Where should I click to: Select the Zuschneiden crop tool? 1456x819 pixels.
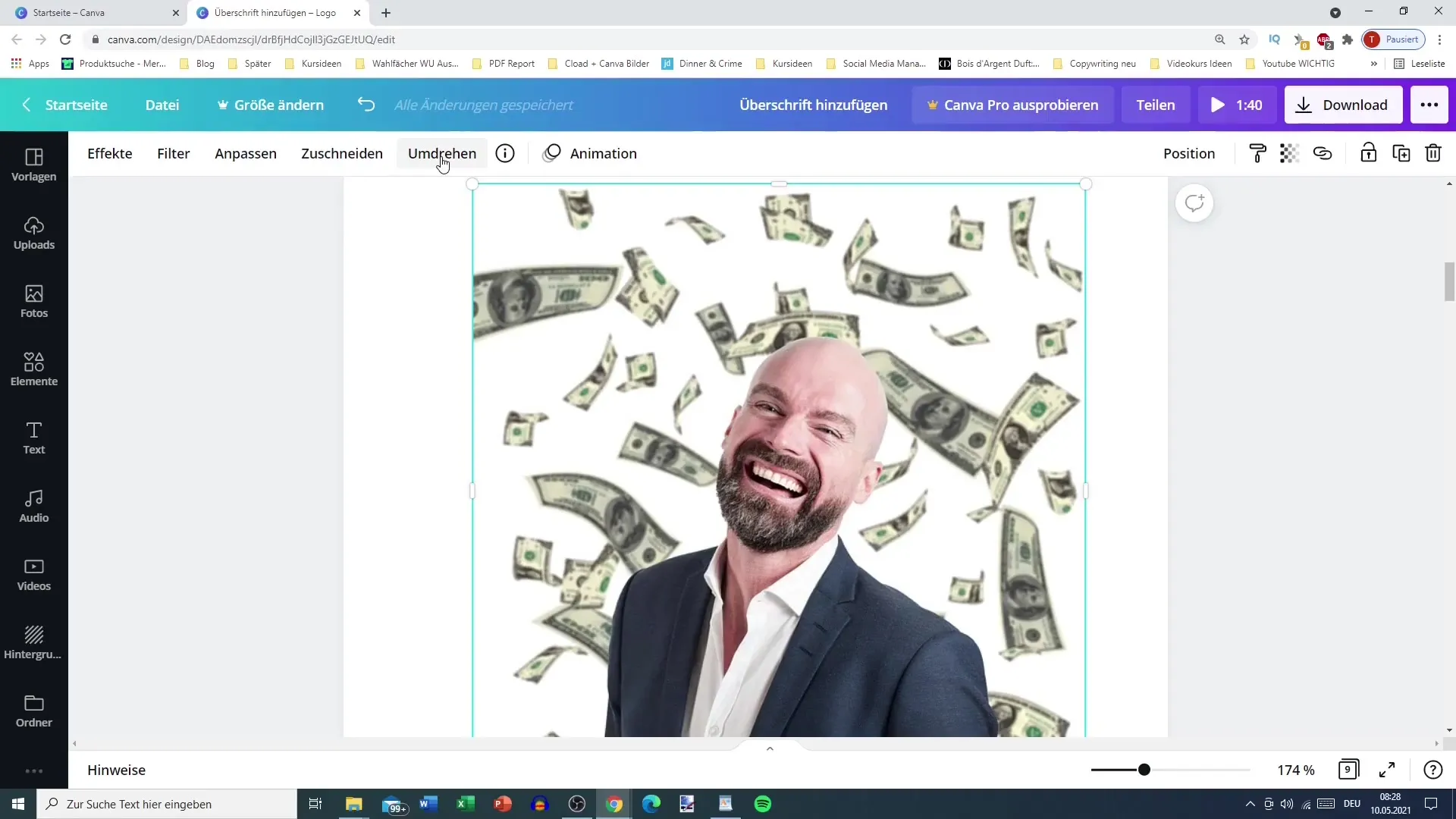(x=342, y=153)
